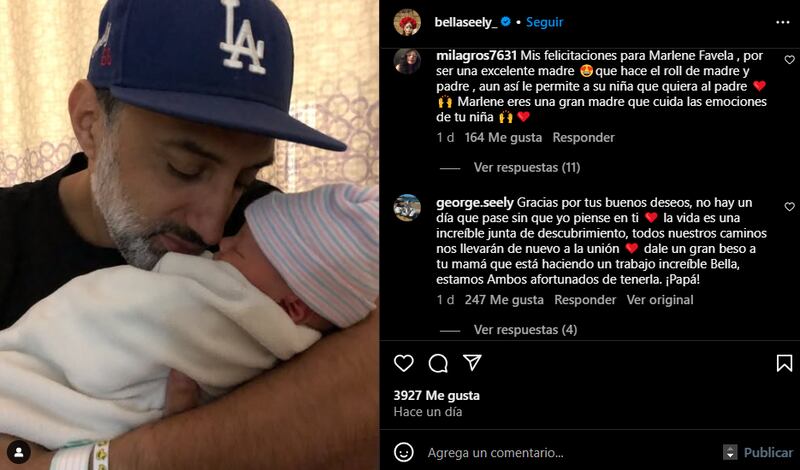Open george.seely username link
Image resolution: width=800 pixels, height=470 pixels.
pyautogui.click(x=474, y=203)
